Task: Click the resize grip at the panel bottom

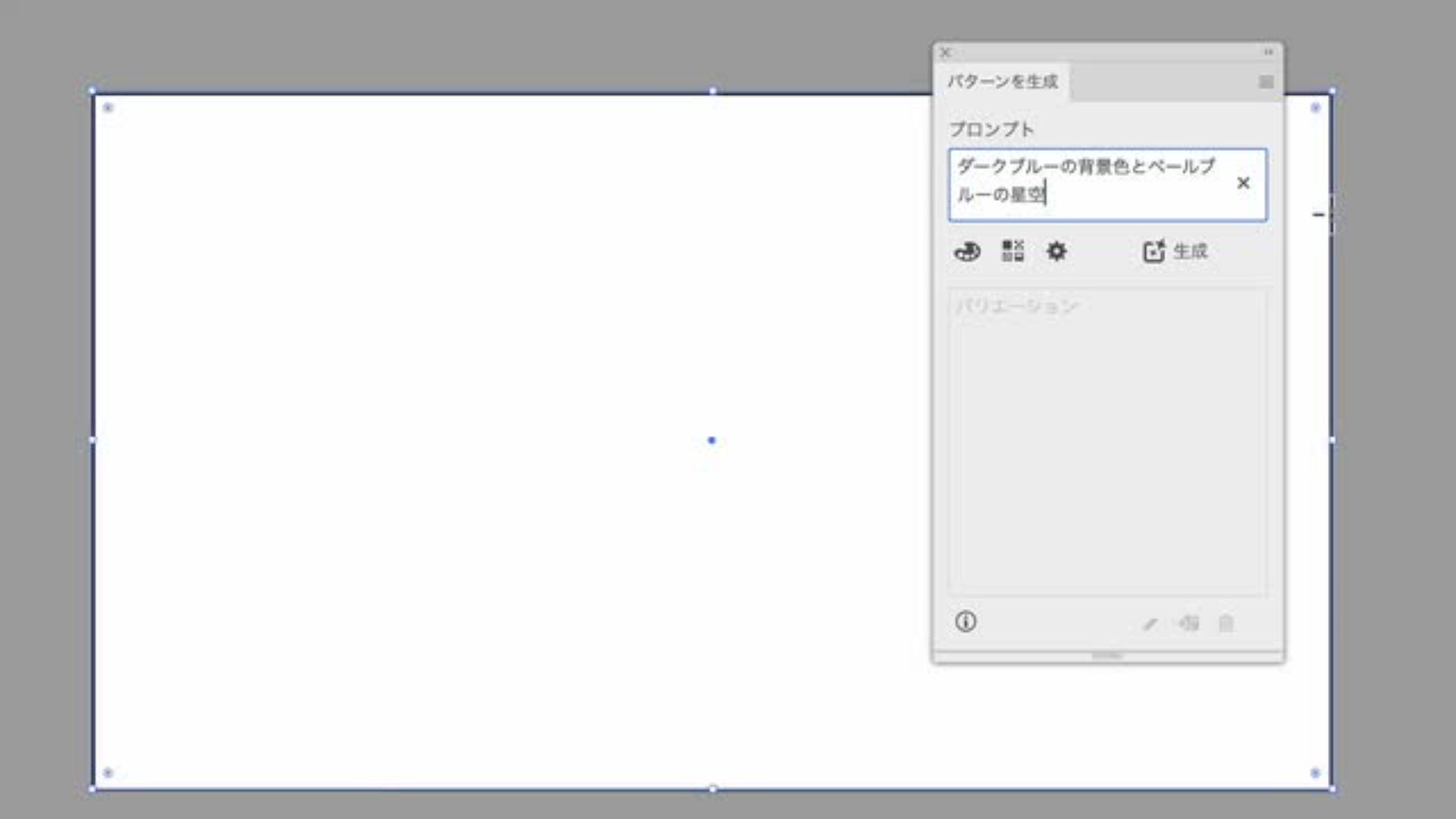Action: (x=1106, y=655)
